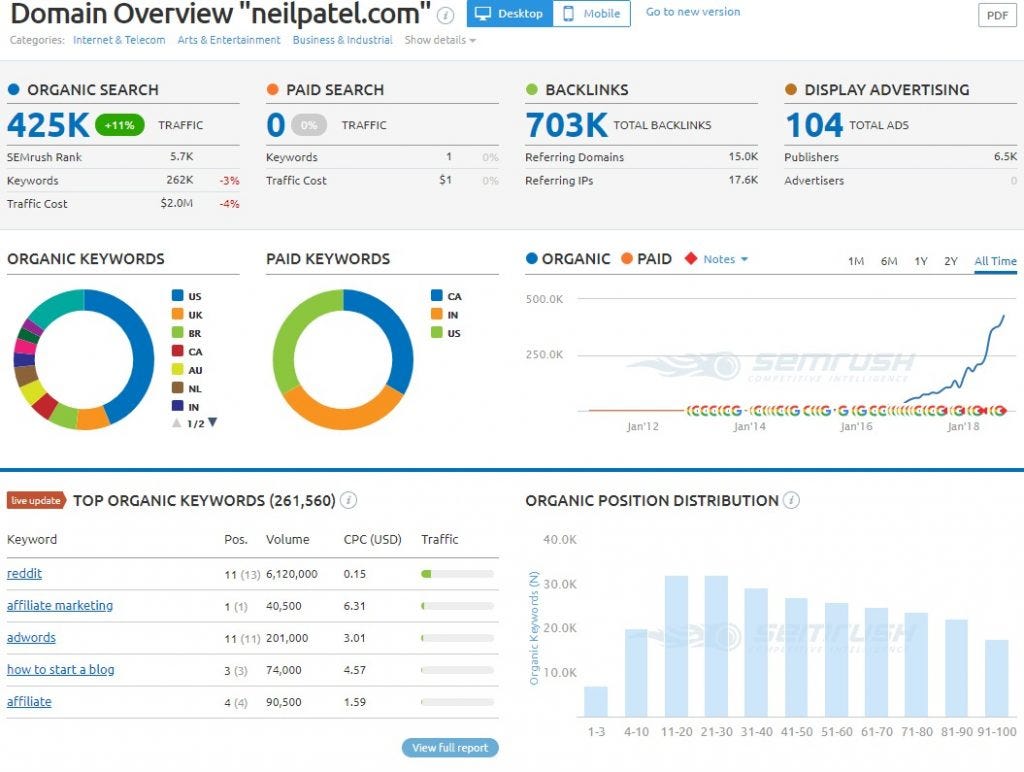The image size is (1024, 772).
Task: Open Arts & Entertainment category
Action: [229, 40]
